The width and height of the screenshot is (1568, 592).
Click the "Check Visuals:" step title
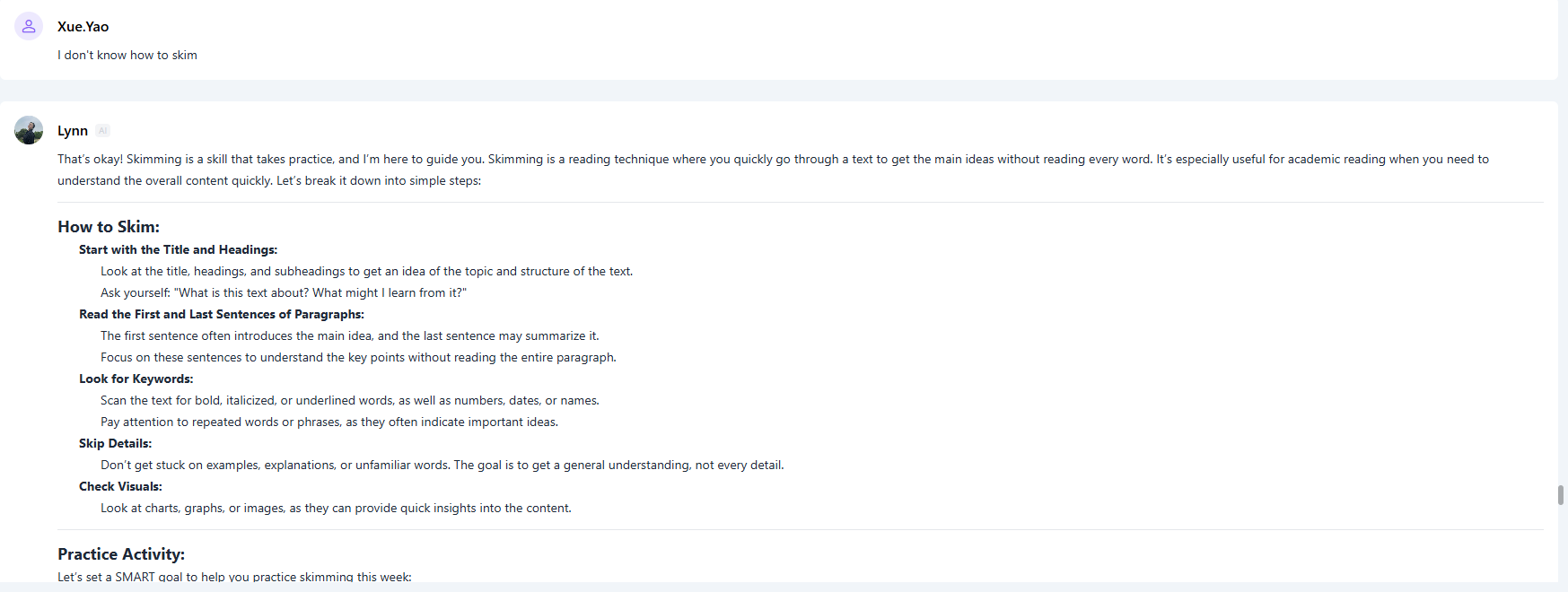click(x=120, y=487)
